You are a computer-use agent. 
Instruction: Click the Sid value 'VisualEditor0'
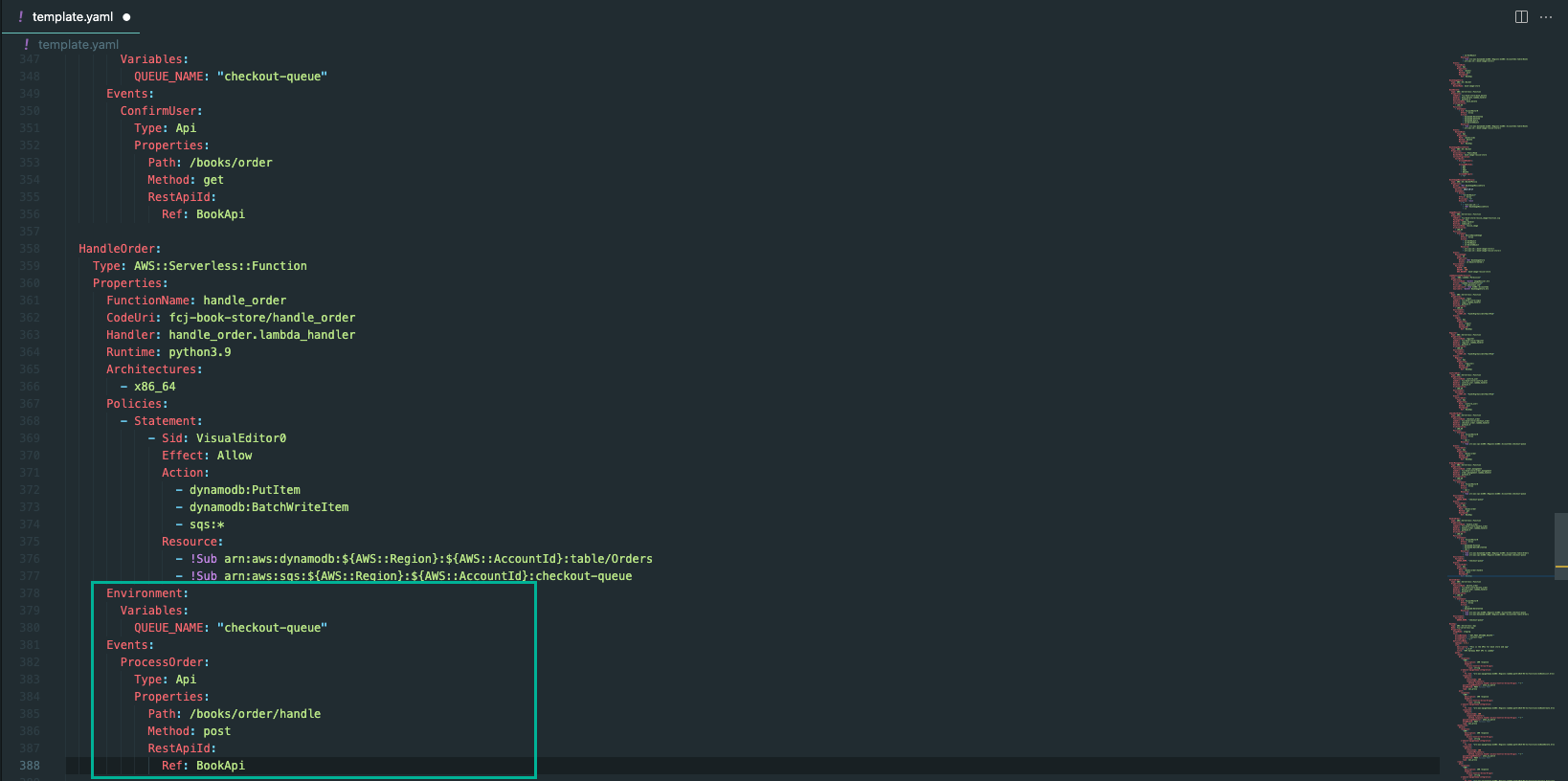(x=241, y=438)
